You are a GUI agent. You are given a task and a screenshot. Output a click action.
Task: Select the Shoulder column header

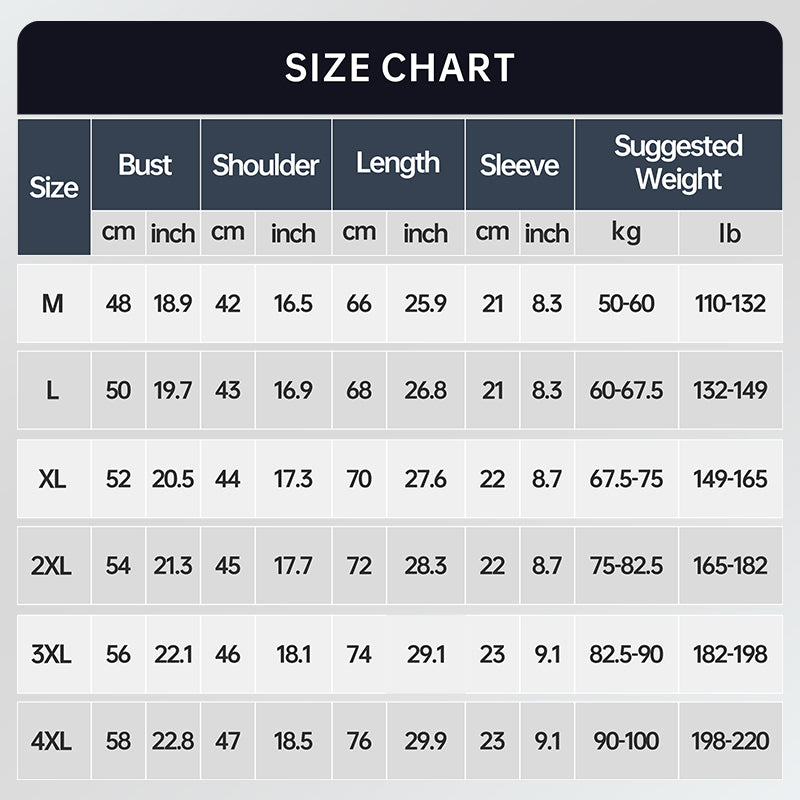(x=266, y=165)
